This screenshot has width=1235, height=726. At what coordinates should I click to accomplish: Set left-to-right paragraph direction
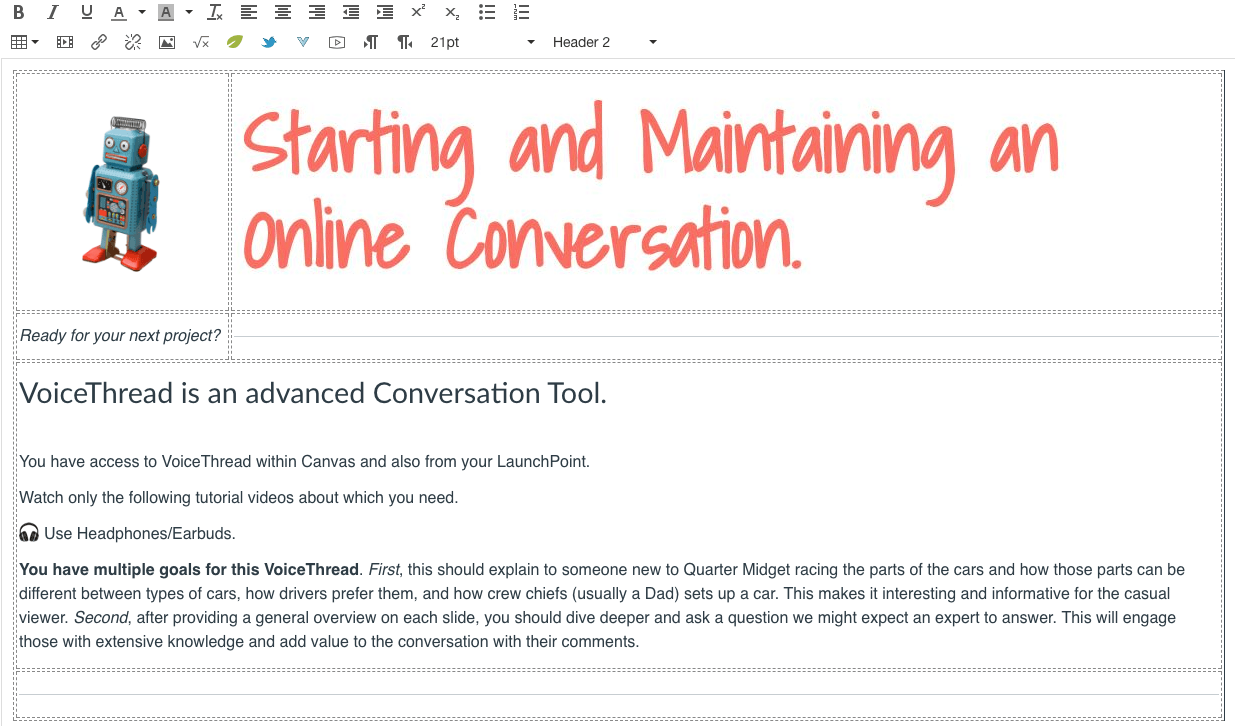coord(371,42)
